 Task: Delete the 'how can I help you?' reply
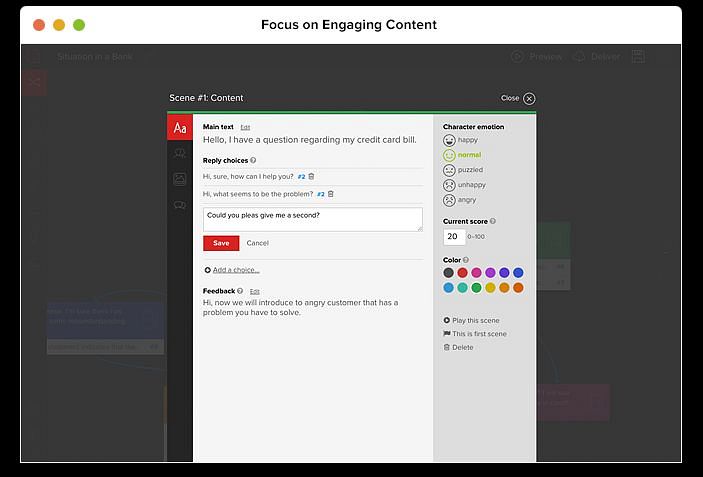pyautogui.click(x=311, y=176)
